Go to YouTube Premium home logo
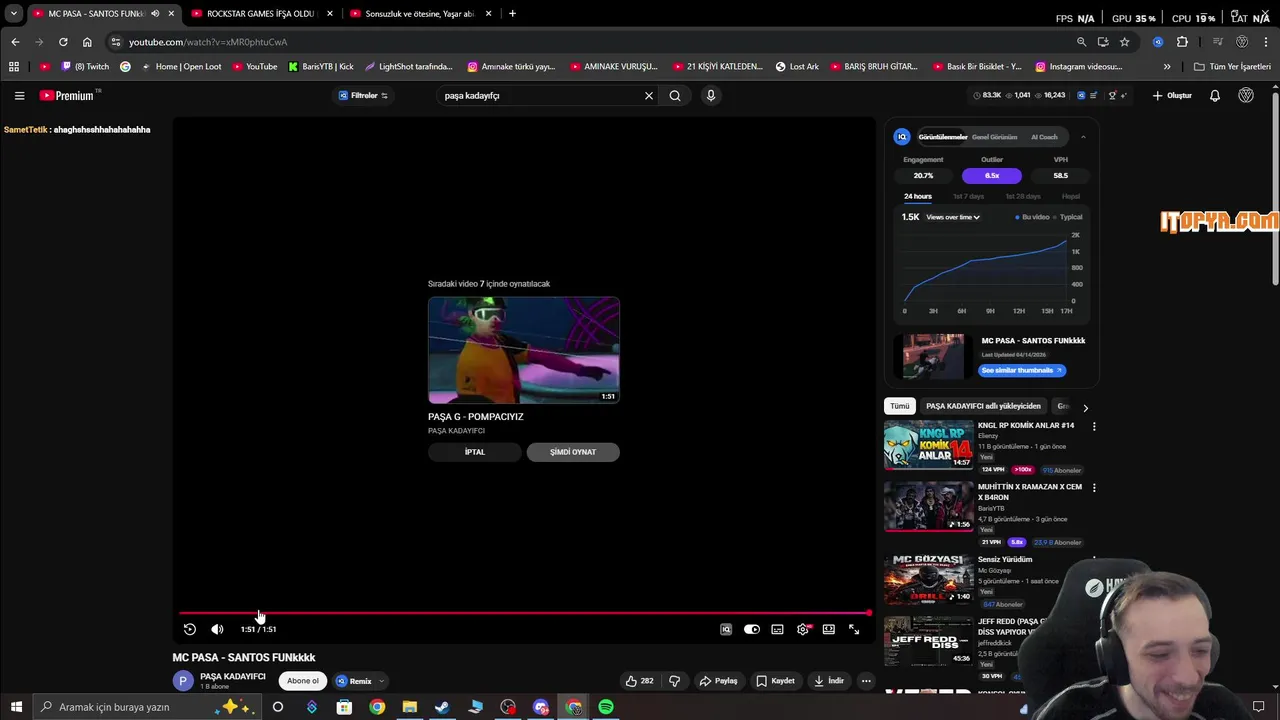This screenshot has height=720, width=1280. pyautogui.click(x=69, y=96)
